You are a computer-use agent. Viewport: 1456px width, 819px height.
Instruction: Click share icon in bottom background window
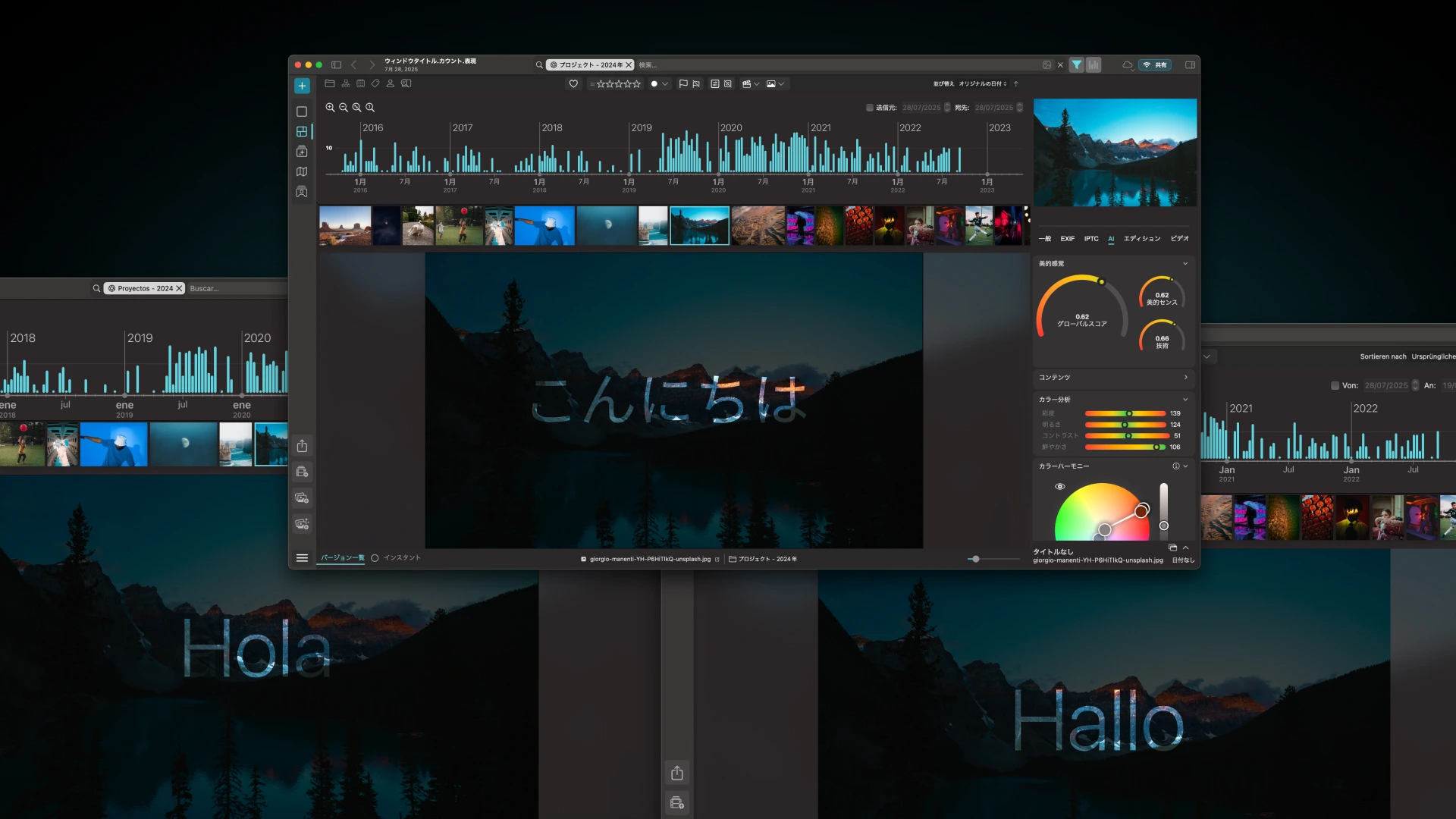677,773
